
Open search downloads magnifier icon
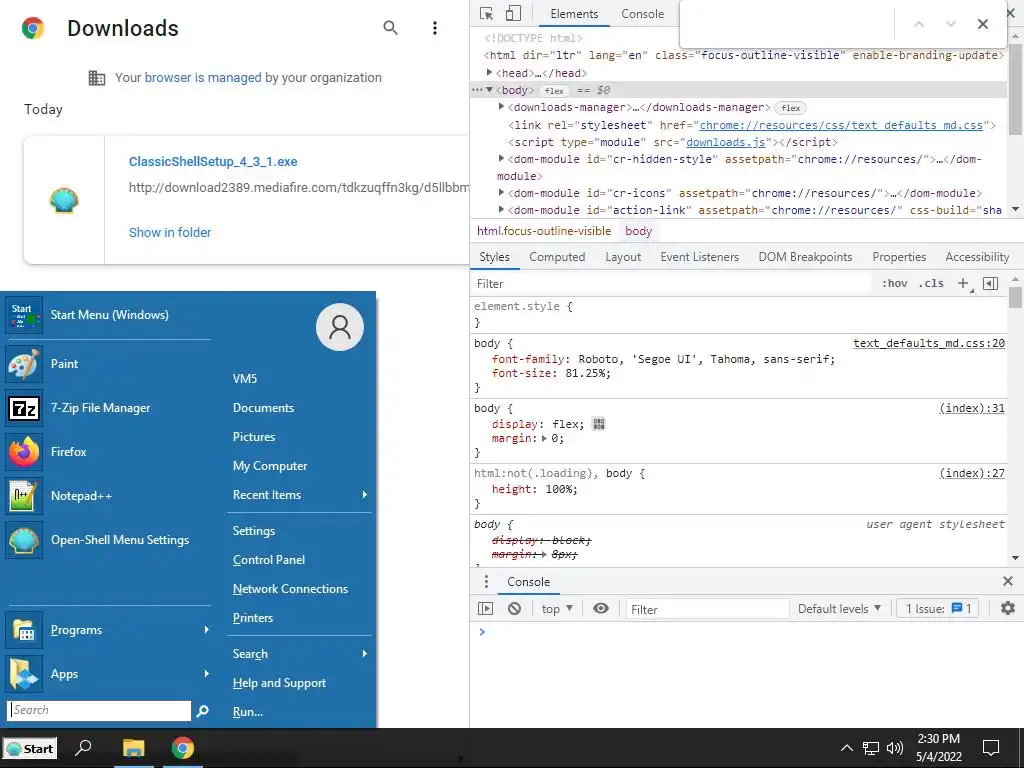(391, 27)
